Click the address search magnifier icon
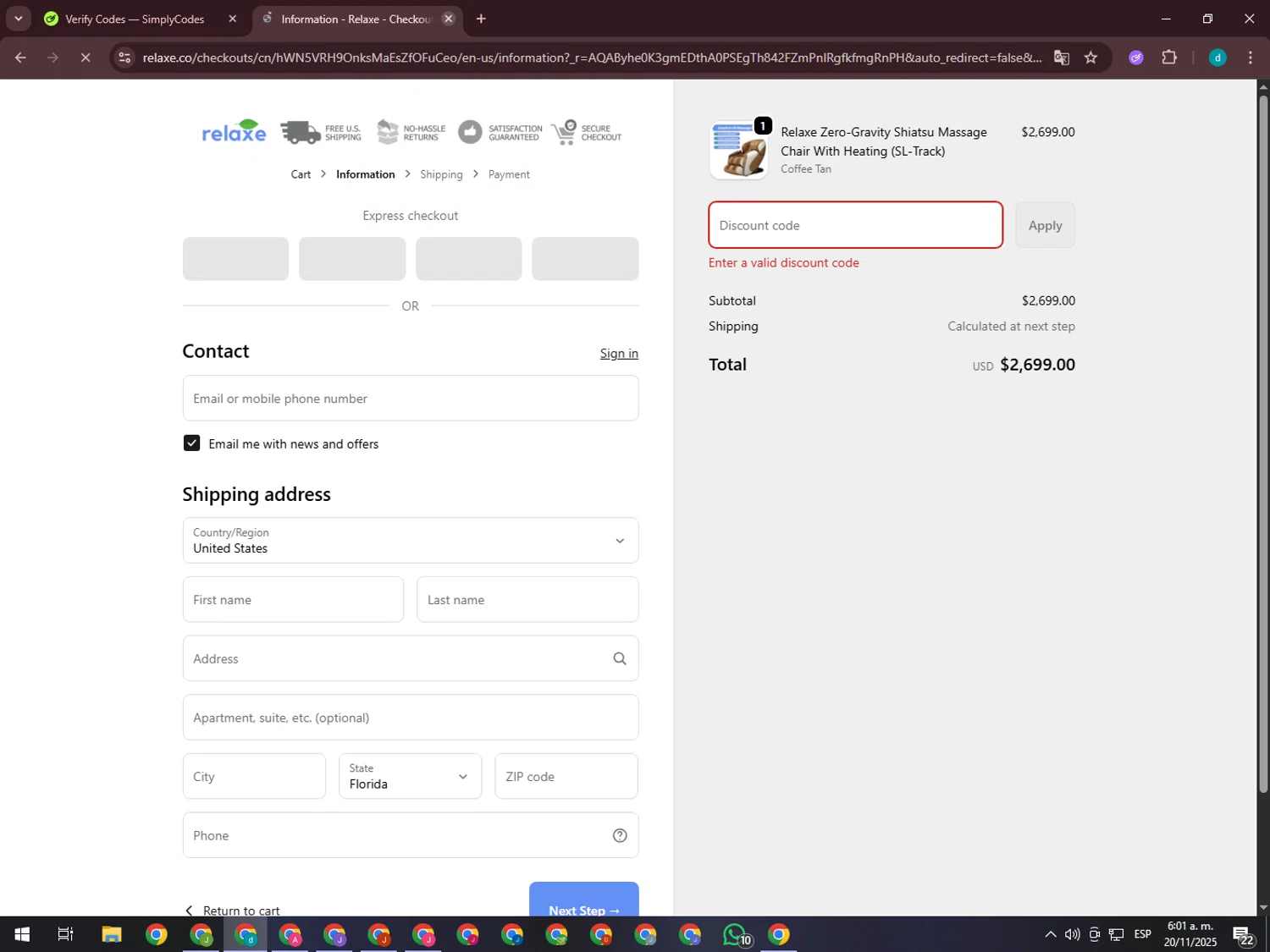This screenshot has width=1270, height=952. tap(620, 658)
